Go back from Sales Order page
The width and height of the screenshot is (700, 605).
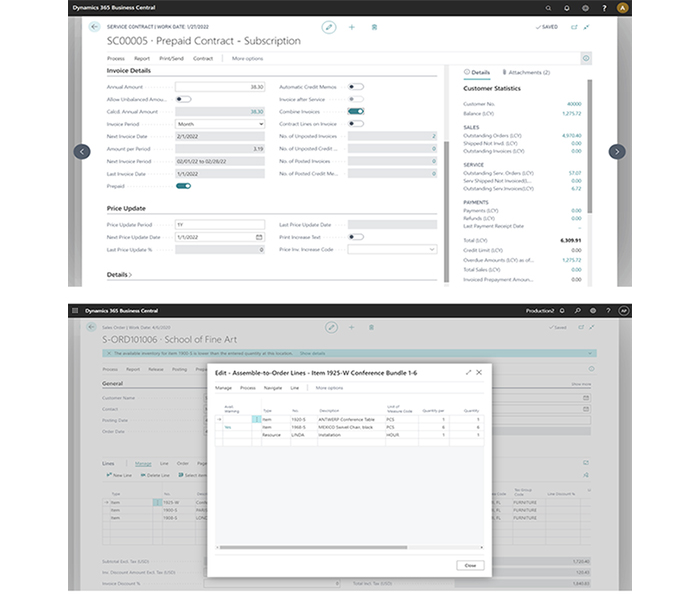pyautogui.click(x=92, y=327)
